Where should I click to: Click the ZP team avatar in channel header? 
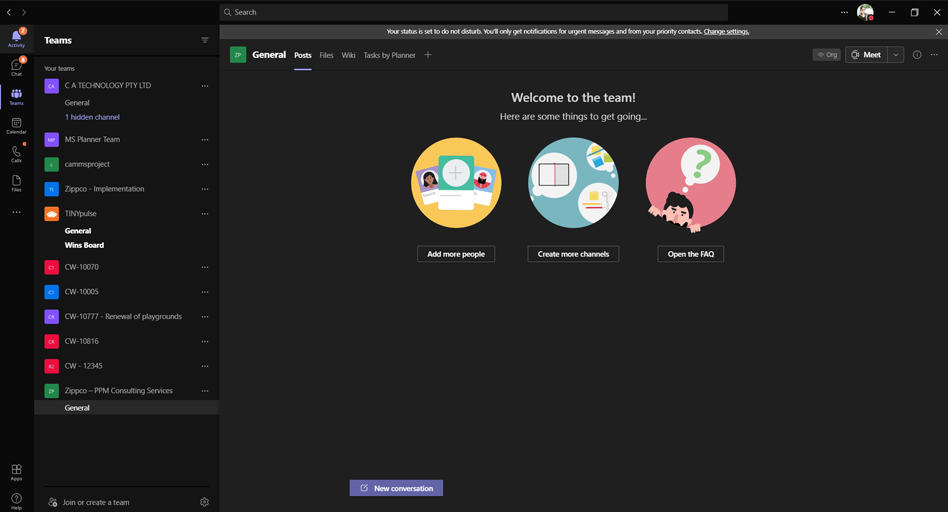pyautogui.click(x=238, y=55)
